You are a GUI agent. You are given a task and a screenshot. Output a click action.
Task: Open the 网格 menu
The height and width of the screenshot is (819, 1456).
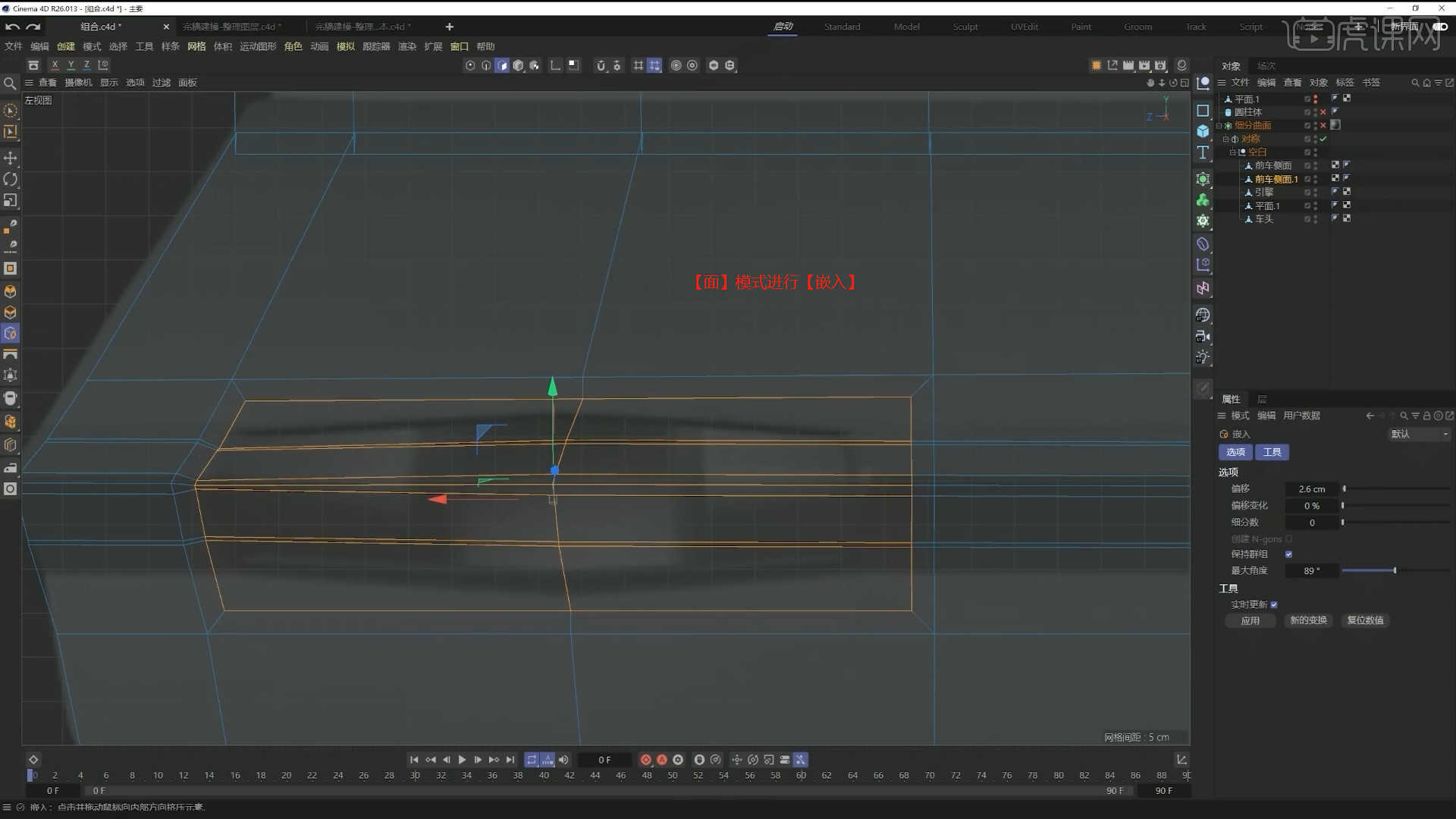pyautogui.click(x=196, y=46)
